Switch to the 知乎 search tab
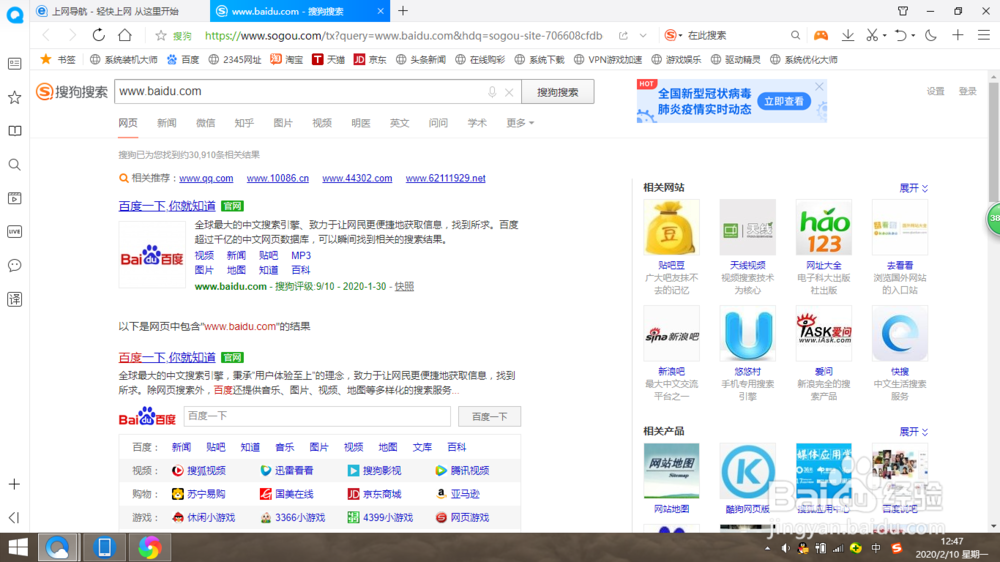This screenshot has width=1000, height=562. (x=244, y=123)
